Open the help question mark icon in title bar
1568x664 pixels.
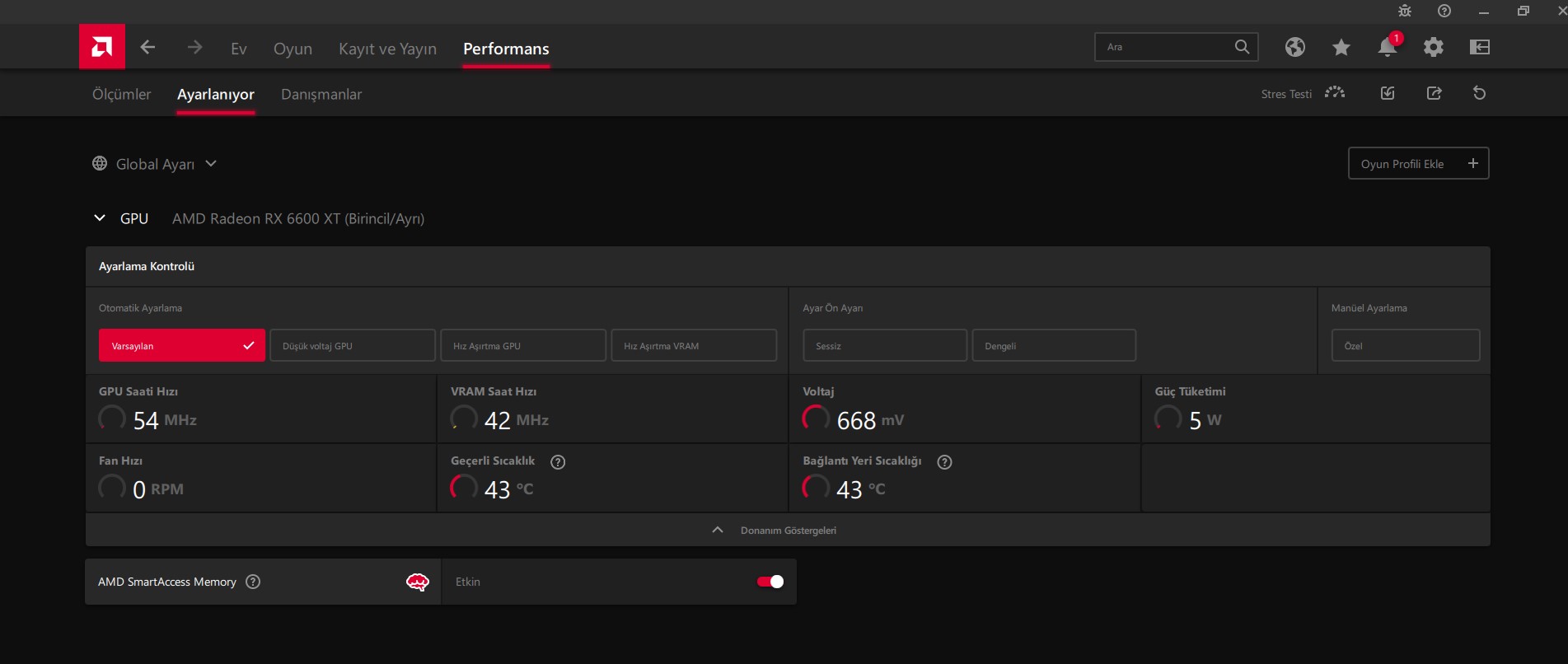(1444, 11)
